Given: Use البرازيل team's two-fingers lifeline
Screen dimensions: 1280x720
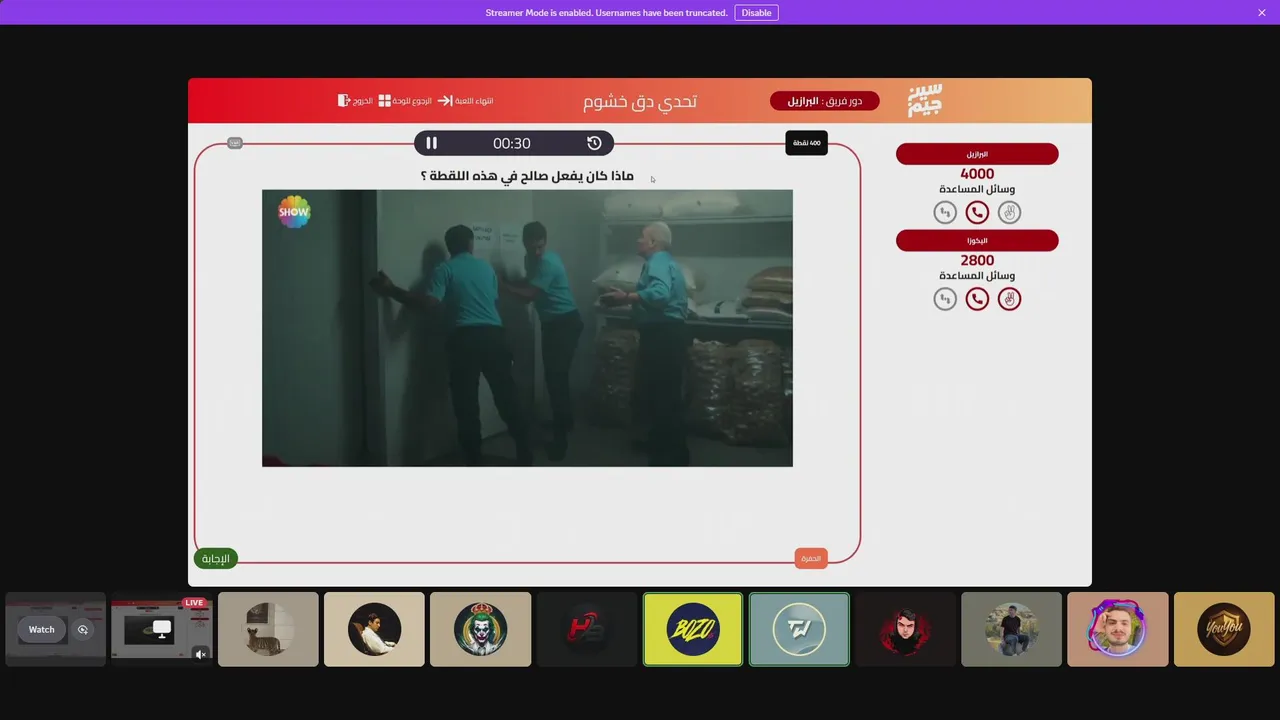Looking at the screenshot, I should [x=1009, y=212].
